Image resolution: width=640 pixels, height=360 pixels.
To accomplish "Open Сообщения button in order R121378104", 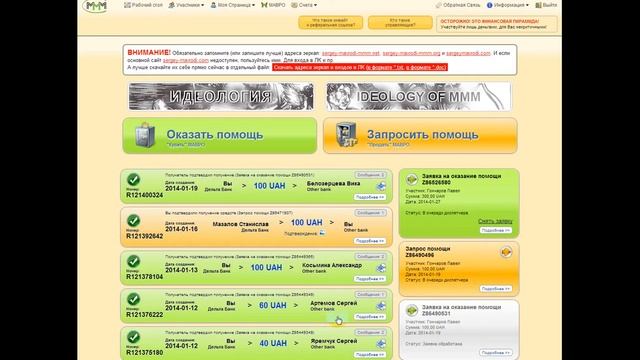I will [x=370, y=256].
